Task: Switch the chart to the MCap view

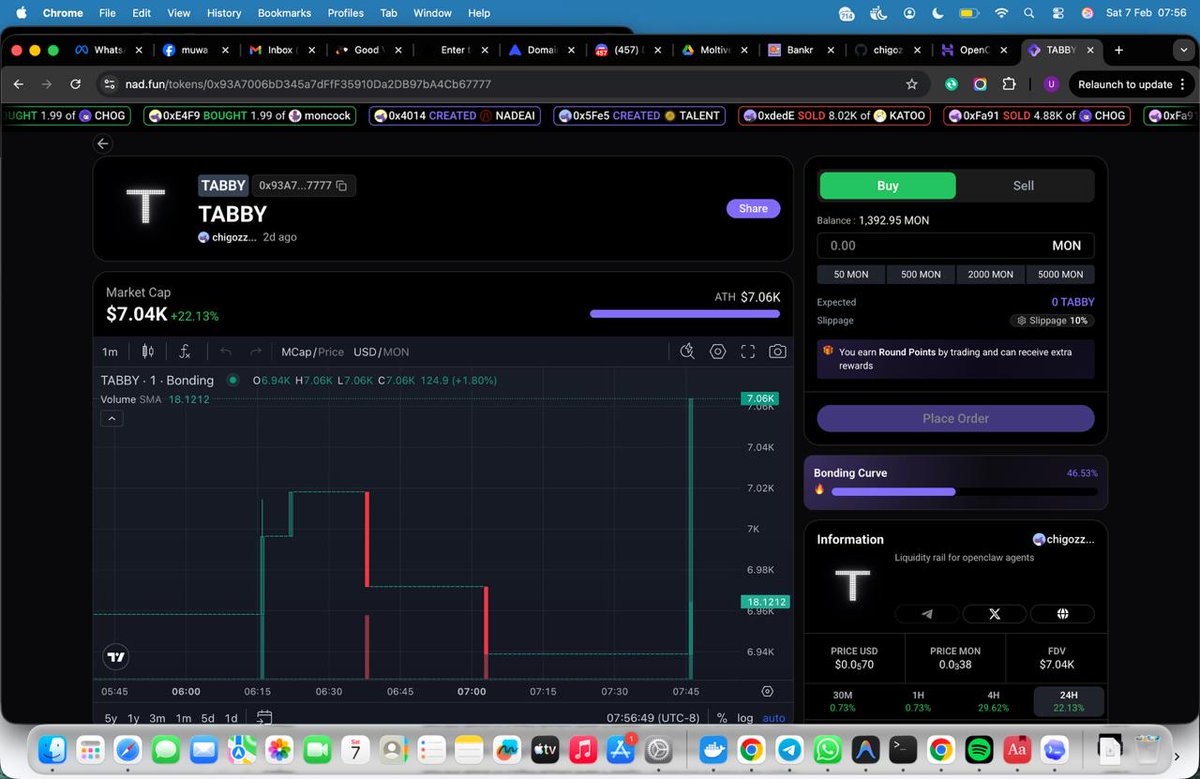Action: coord(297,352)
